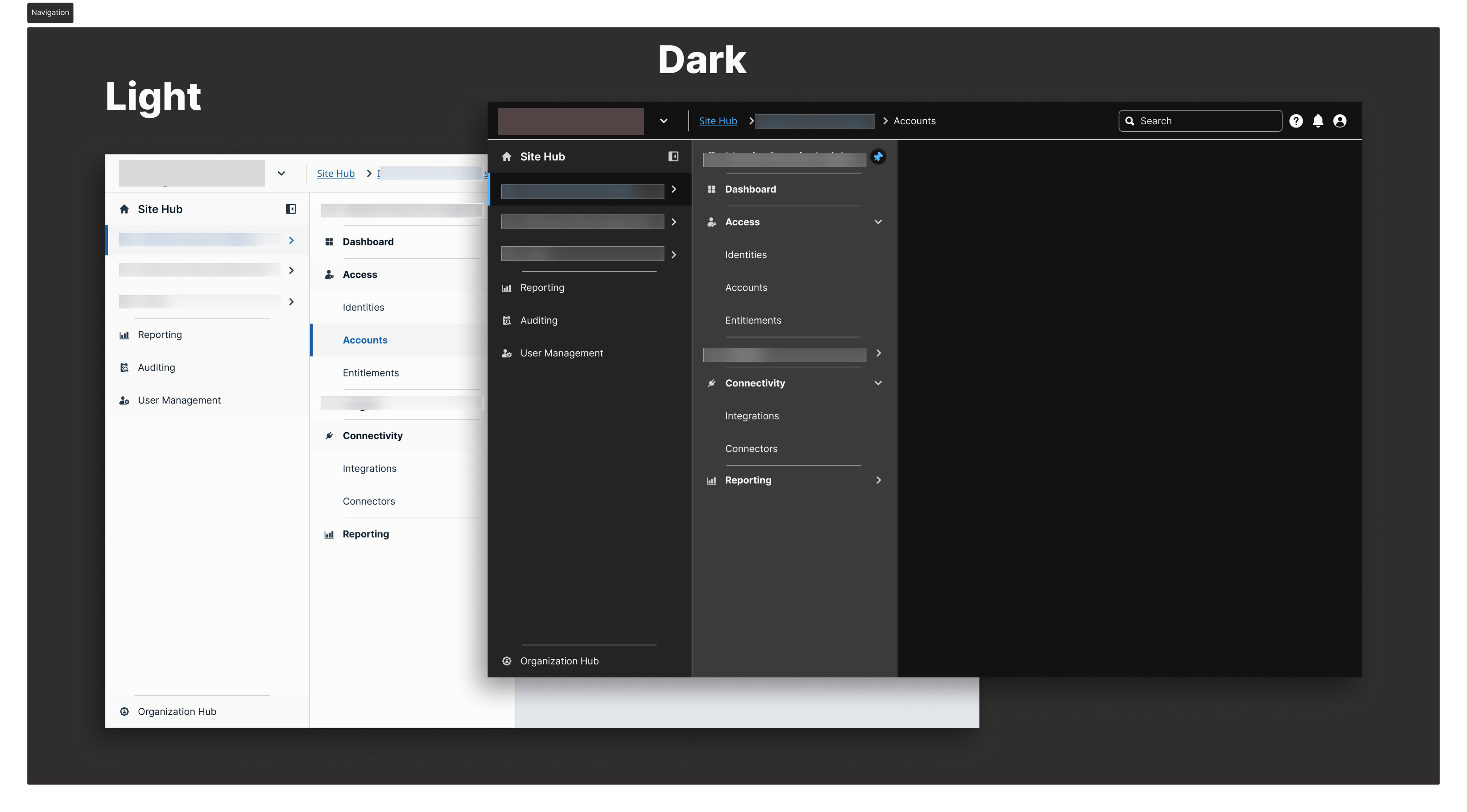The height and width of the screenshot is (812, 1467).
Task: Select Identities in light submenu
Action: [363, 308]
